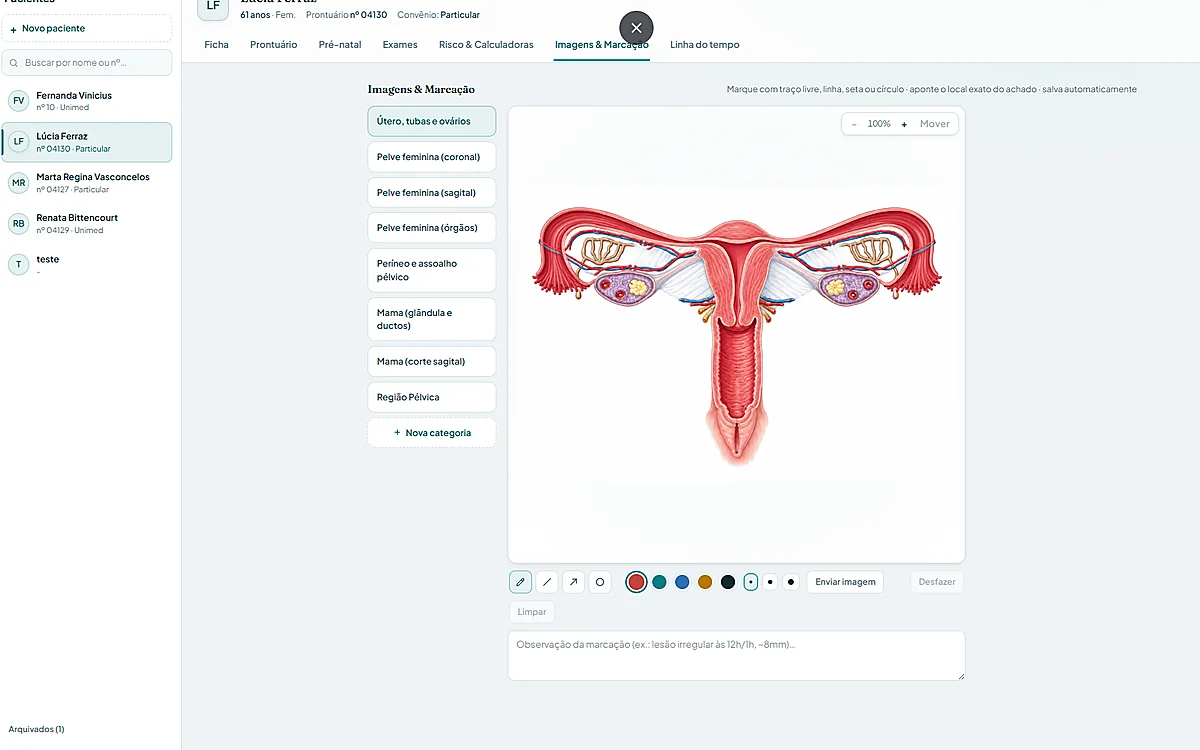Zoom out with the minus button

(854, 124)
